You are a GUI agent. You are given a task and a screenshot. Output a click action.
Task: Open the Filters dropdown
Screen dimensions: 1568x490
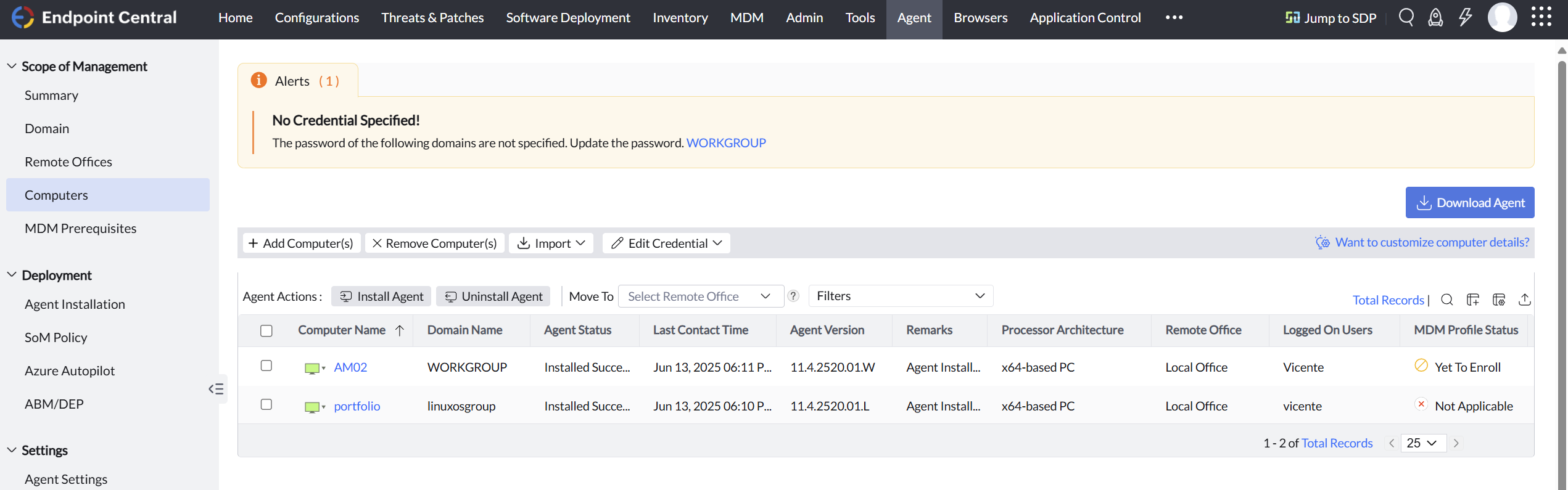point(901,296)
